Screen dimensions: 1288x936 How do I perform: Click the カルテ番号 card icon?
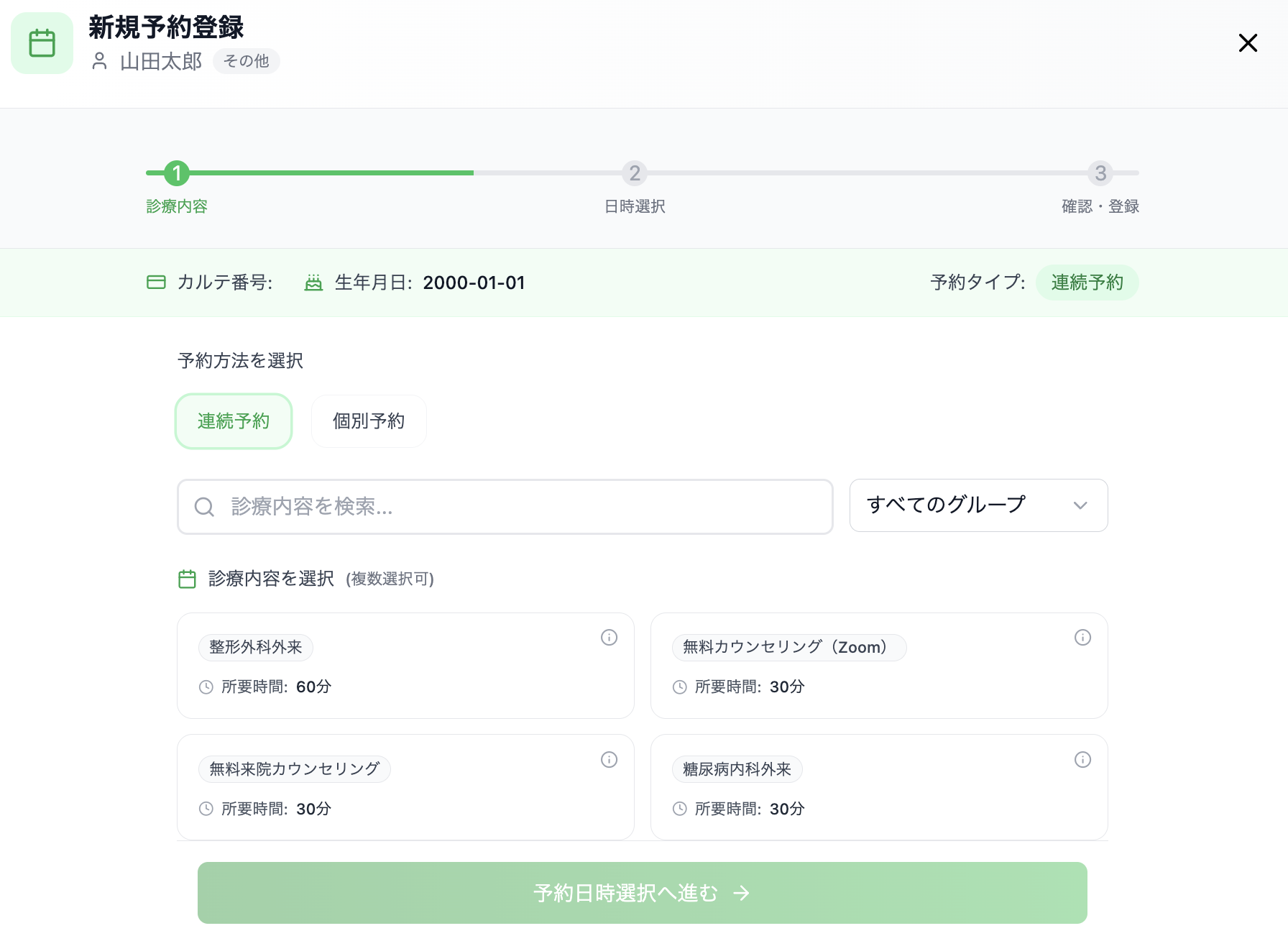click(156, 283)
